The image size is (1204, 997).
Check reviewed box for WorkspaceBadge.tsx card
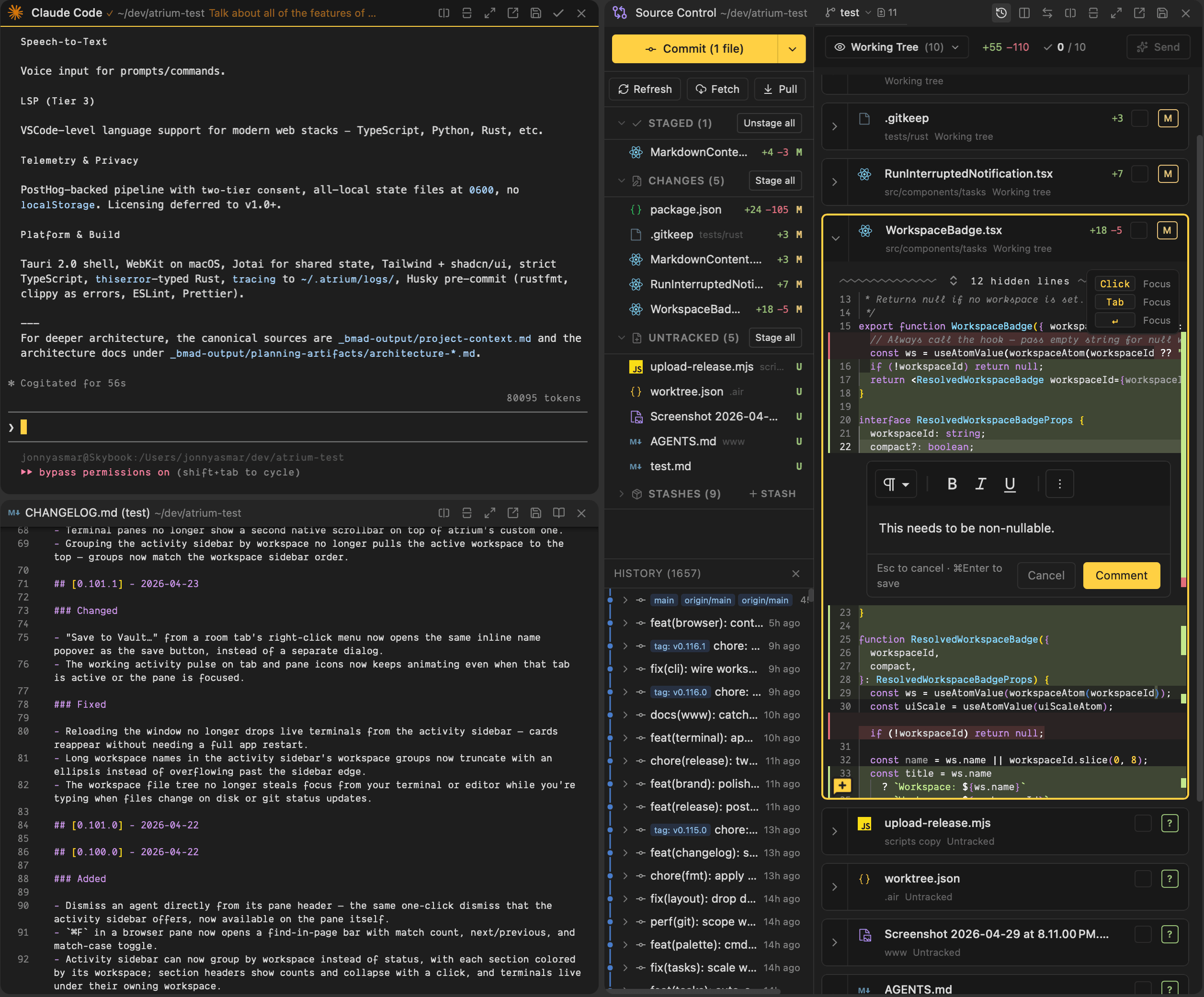click(x=1139, y=230)
